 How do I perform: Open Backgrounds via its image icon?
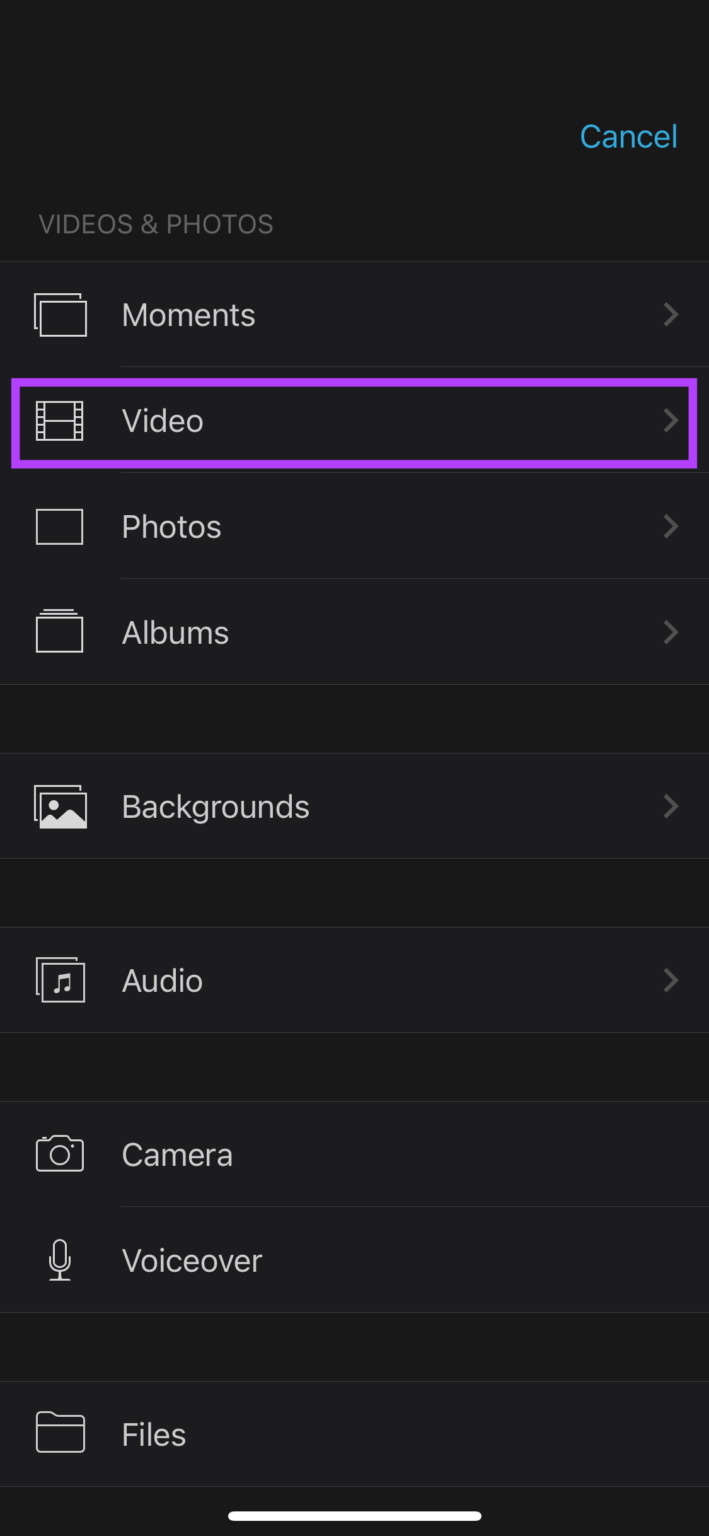(x=59, y=806)
